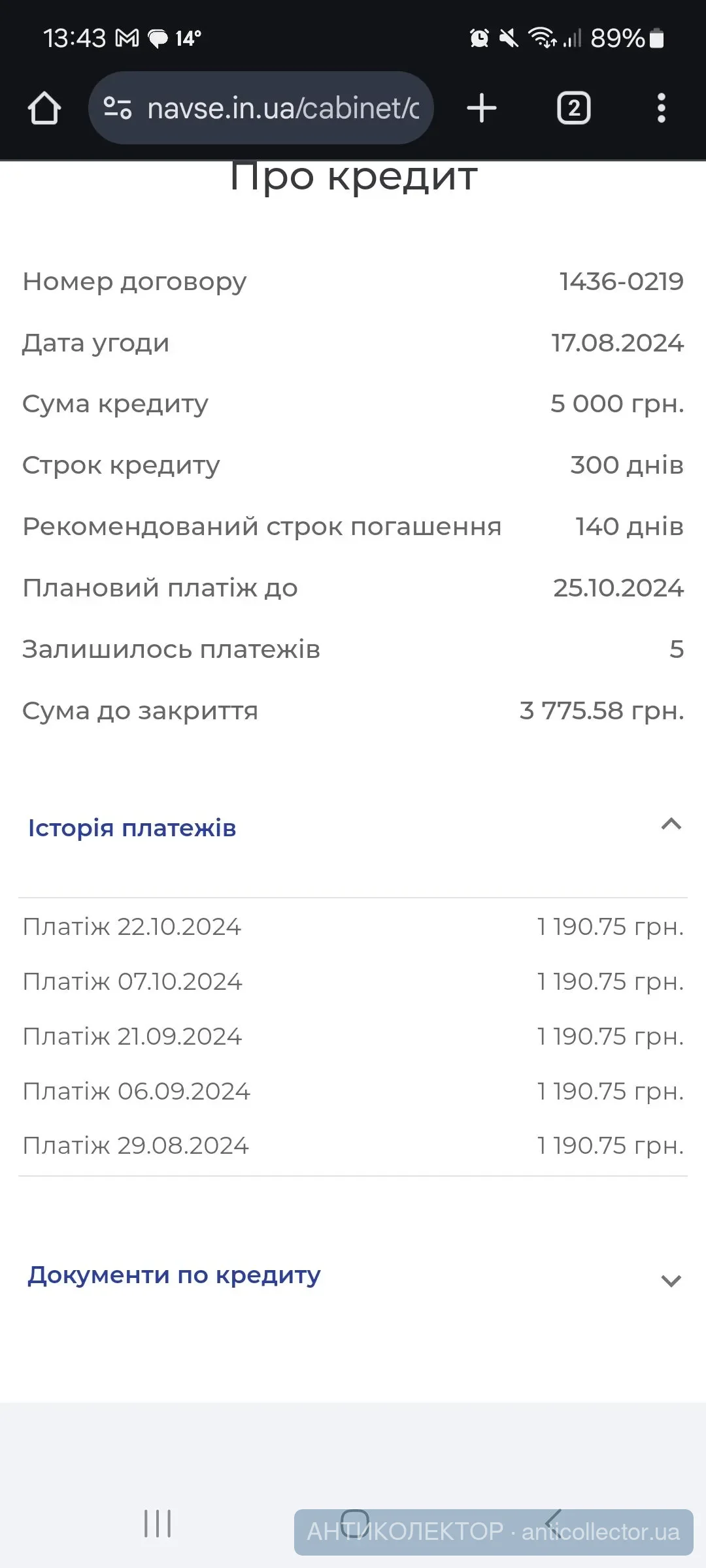Tap the Gmail notification icon in status bar
Screen dimensions: 706x1568
point(127,39)
